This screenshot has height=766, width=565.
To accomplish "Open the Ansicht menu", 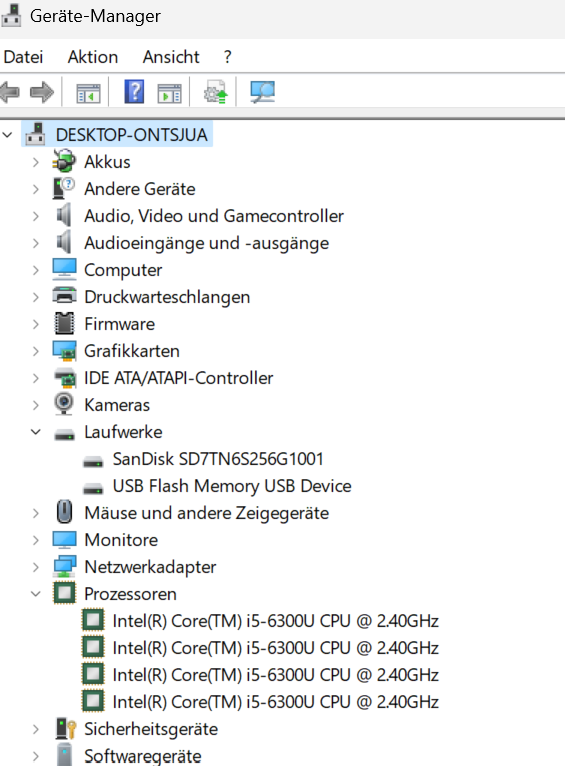I will coord(171,57).
